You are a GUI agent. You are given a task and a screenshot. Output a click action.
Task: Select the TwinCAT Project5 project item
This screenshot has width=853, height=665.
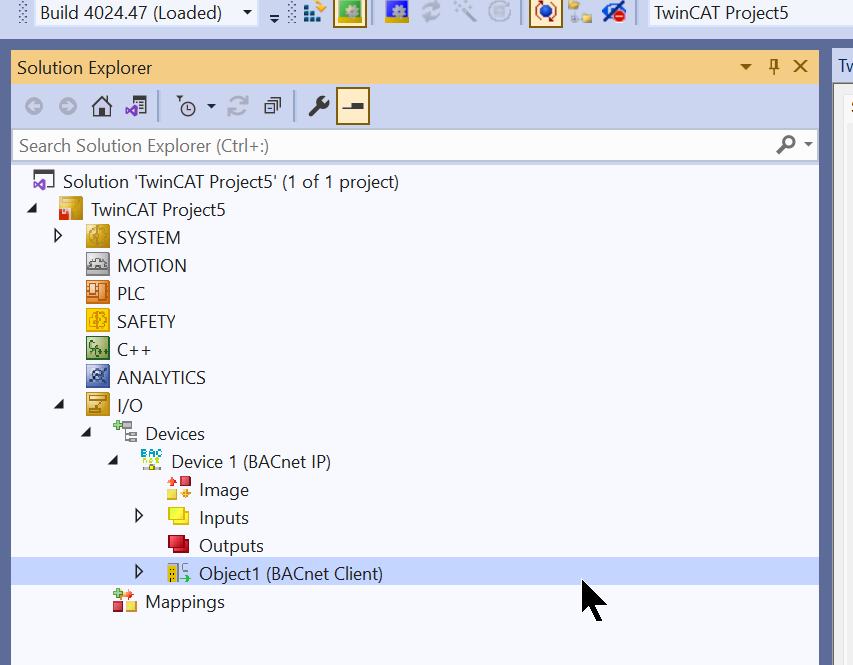[158, 210]
